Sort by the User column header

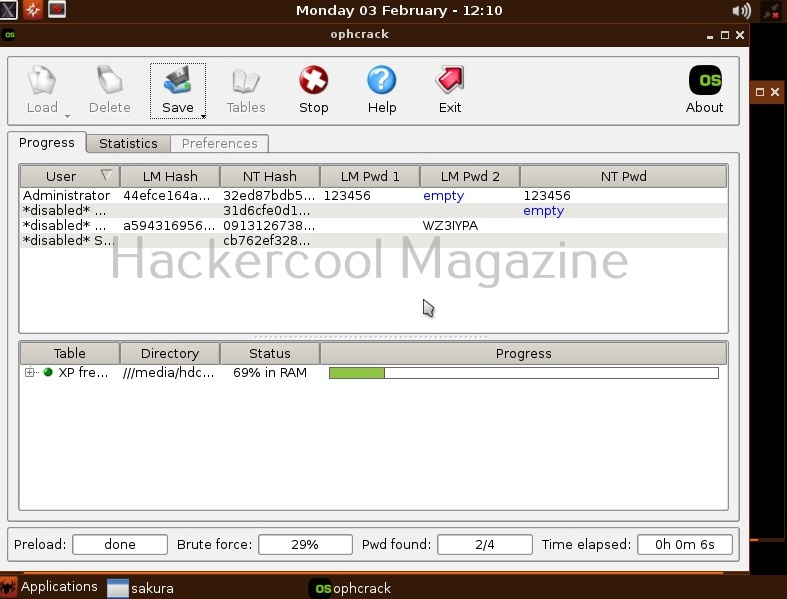click(70, 176)
